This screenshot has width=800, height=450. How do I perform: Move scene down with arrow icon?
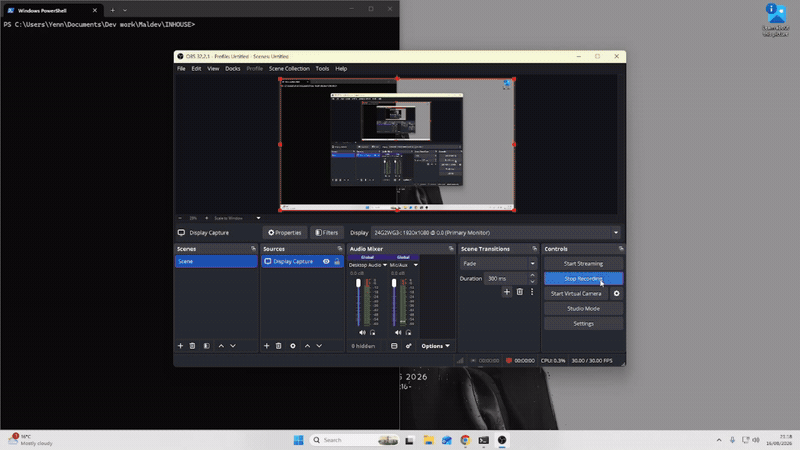click(x=233, y=346)
